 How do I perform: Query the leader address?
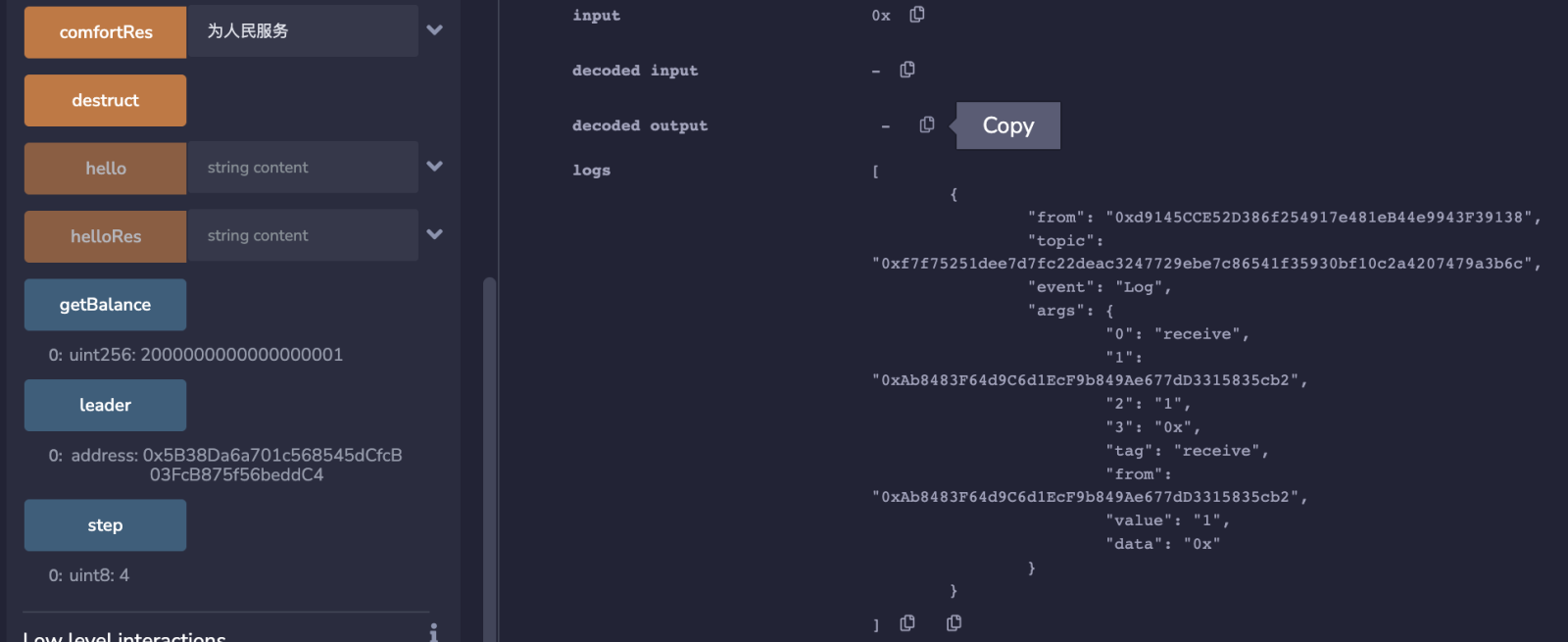tap(105, 405)
